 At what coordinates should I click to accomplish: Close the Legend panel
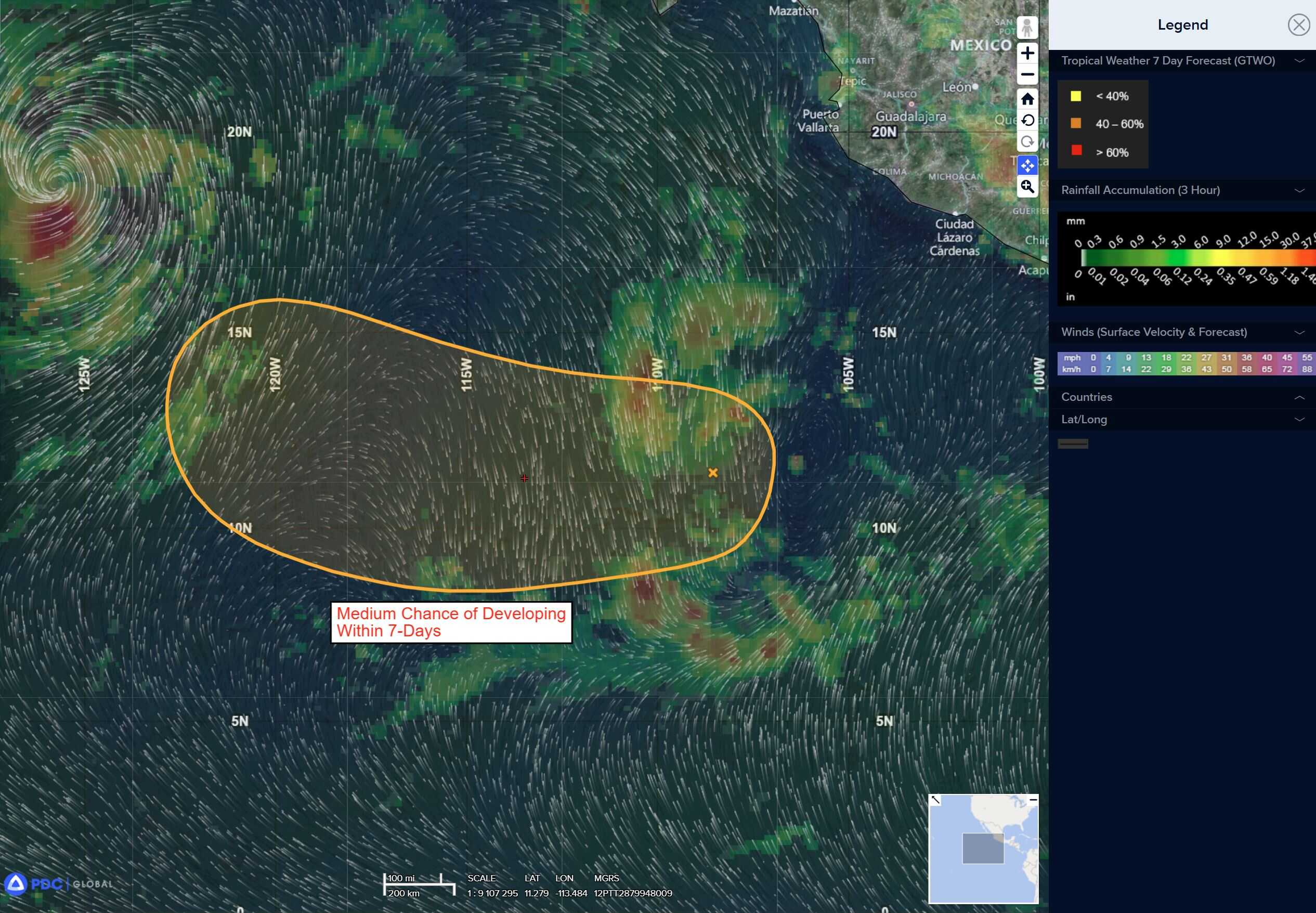click(1298, 25)
